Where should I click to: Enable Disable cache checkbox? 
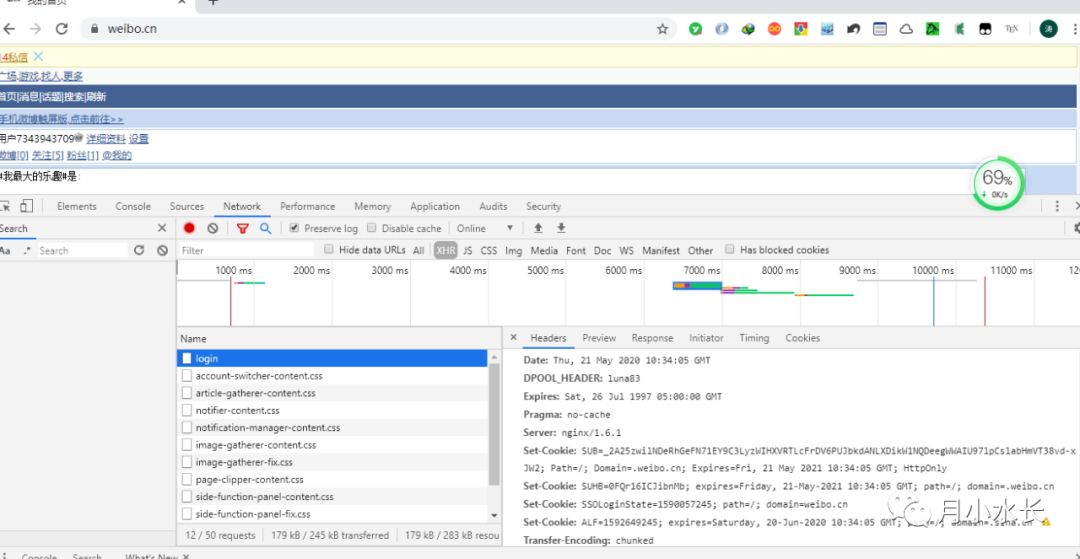[372, 228]
